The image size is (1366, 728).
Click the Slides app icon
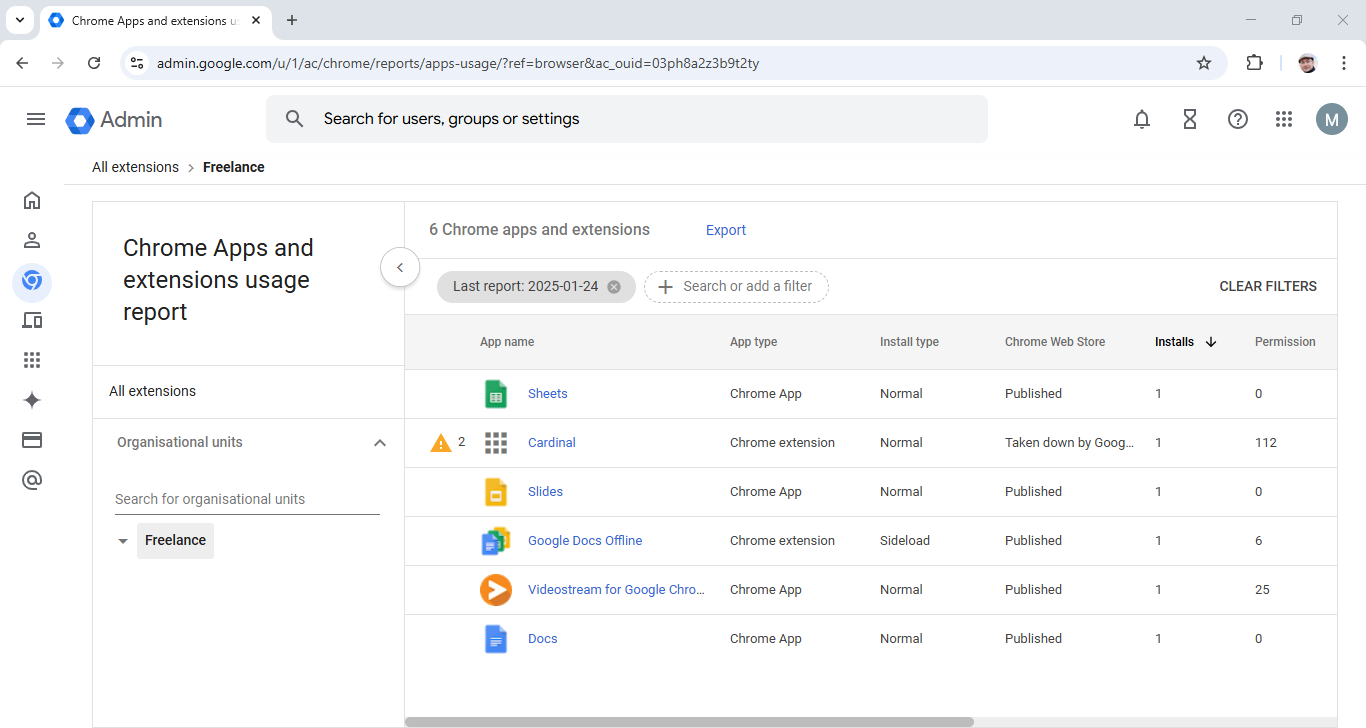point(496,492)
